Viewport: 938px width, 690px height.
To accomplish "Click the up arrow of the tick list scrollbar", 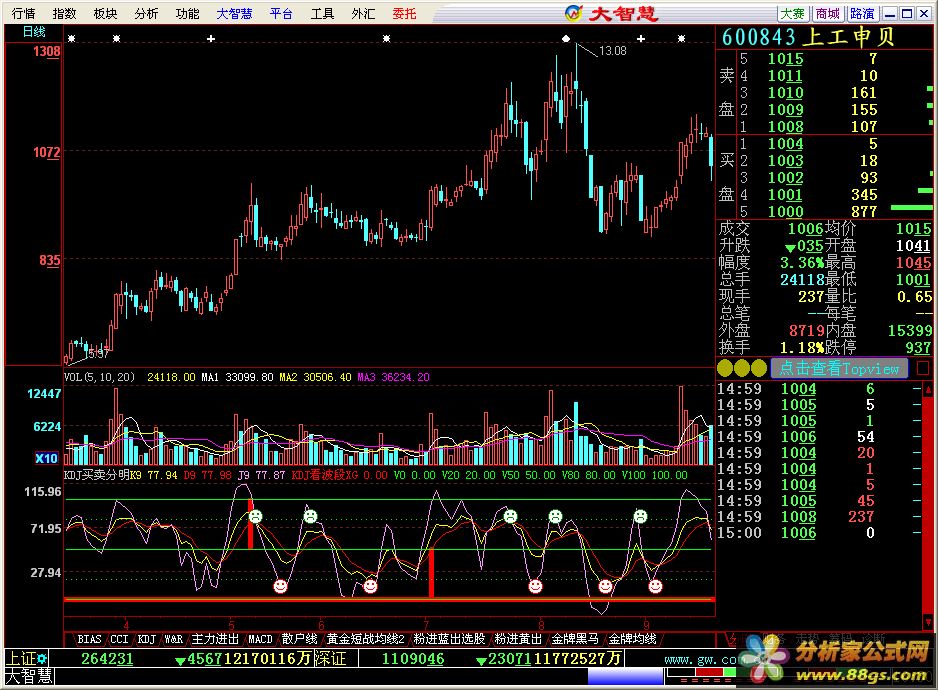I will (x=928, y=390).
